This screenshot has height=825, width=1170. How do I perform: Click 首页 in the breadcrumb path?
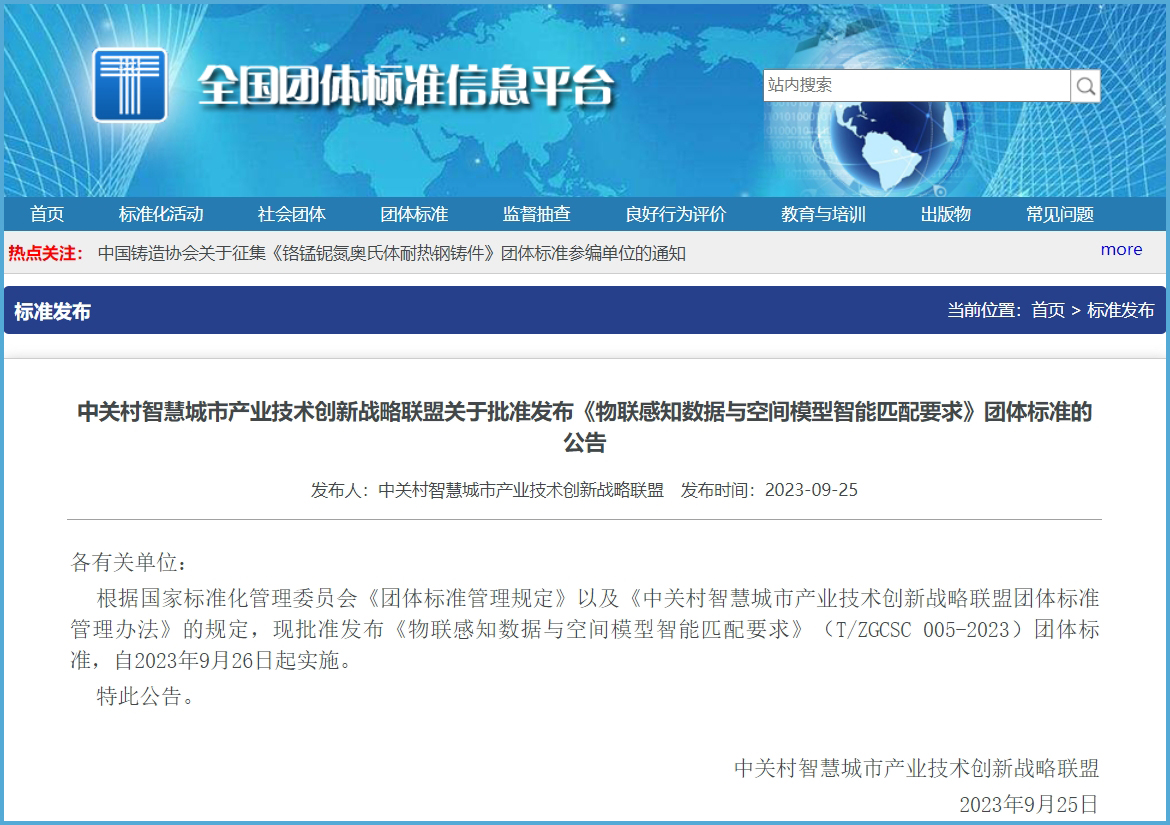click(x=1048, y=310)
